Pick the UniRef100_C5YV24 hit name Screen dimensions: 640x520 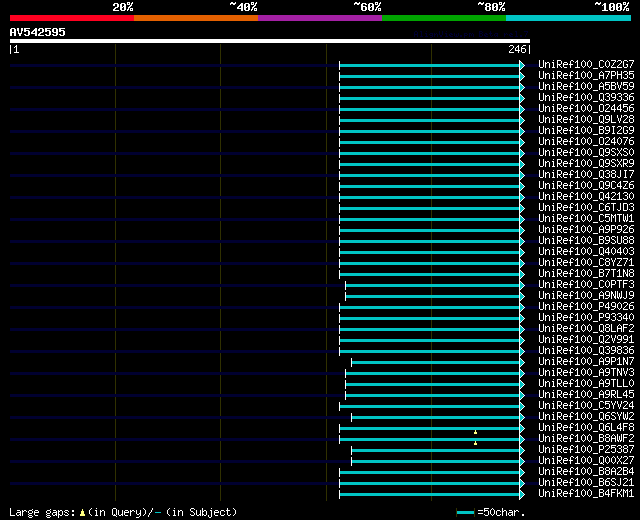pyautogui.click(x=586, y=406)
